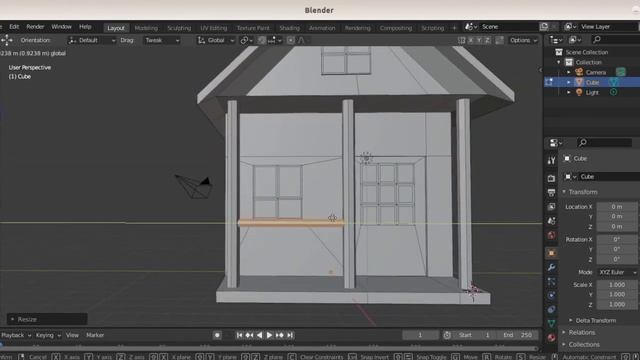Open the Global transform orientation dropdown
The width and height of the screenshot is (640, 360).
pyautogui.click(x=216, y=40)
